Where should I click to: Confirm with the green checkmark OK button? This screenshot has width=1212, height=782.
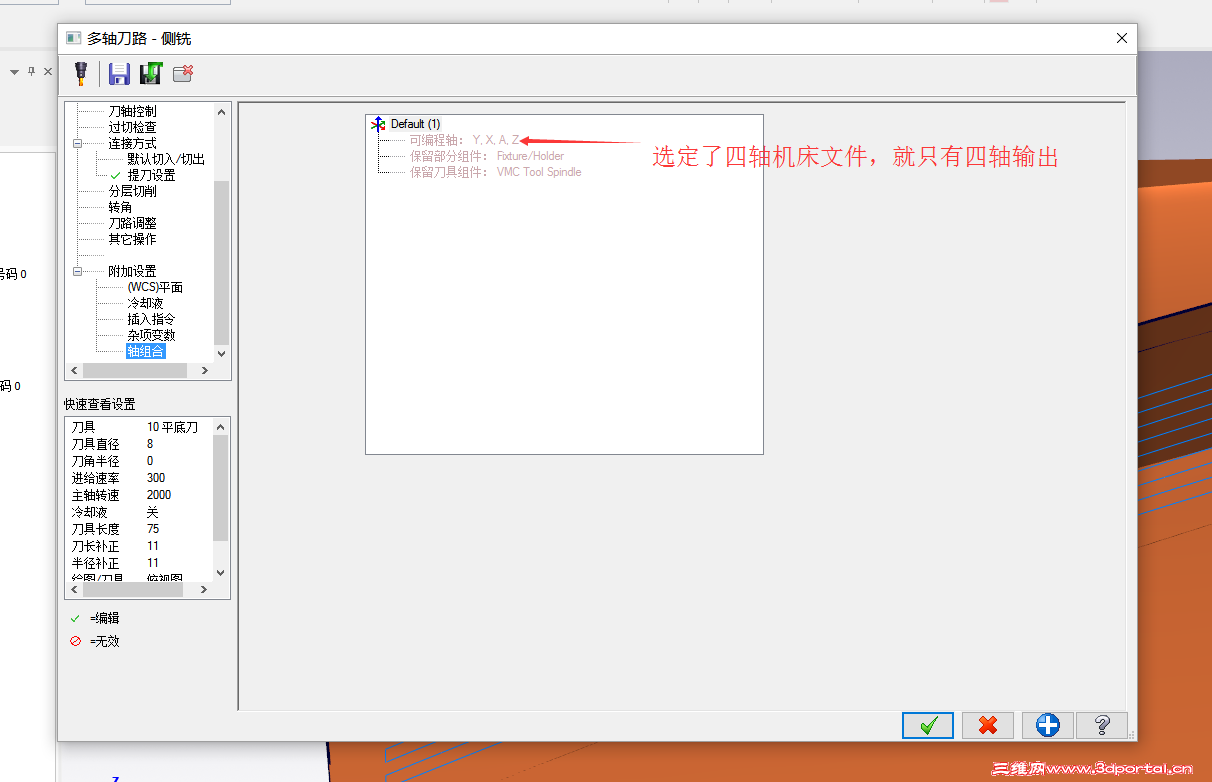coord(927,725)
